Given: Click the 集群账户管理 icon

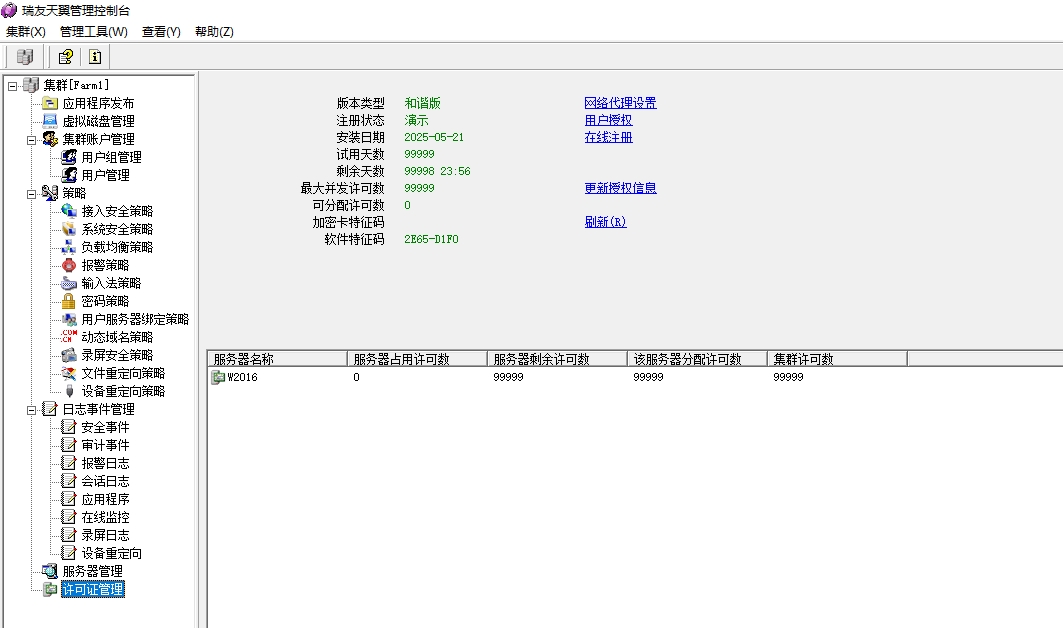Looking at the screenshot, I should pos(49,139).
